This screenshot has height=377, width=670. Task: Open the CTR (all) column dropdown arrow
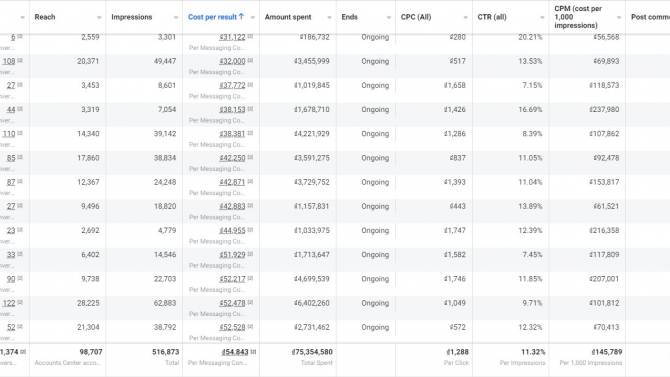pos(542,18)
